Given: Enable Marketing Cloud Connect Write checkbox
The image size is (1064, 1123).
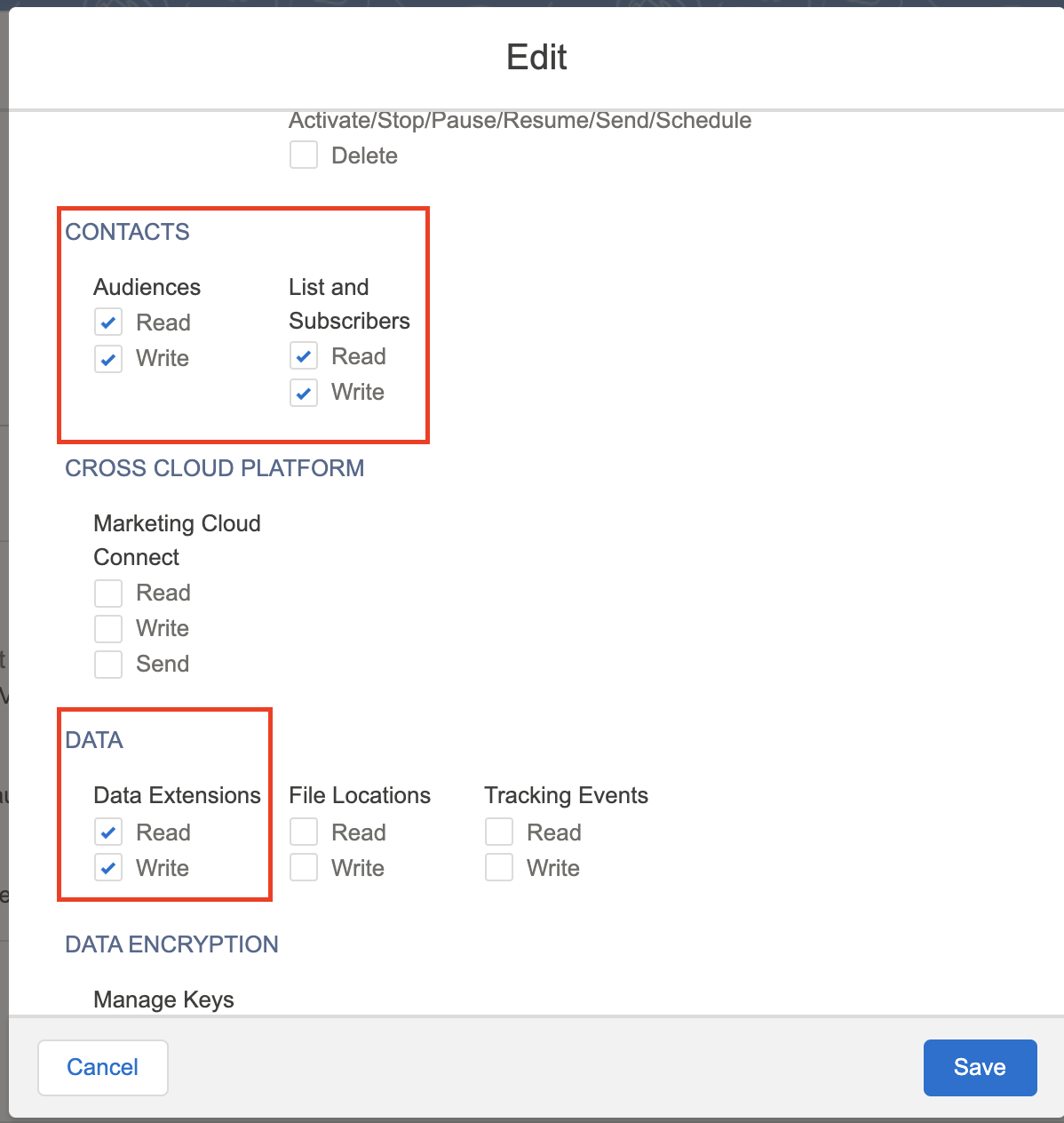Looking at the screenshot, I should point(108,629).
